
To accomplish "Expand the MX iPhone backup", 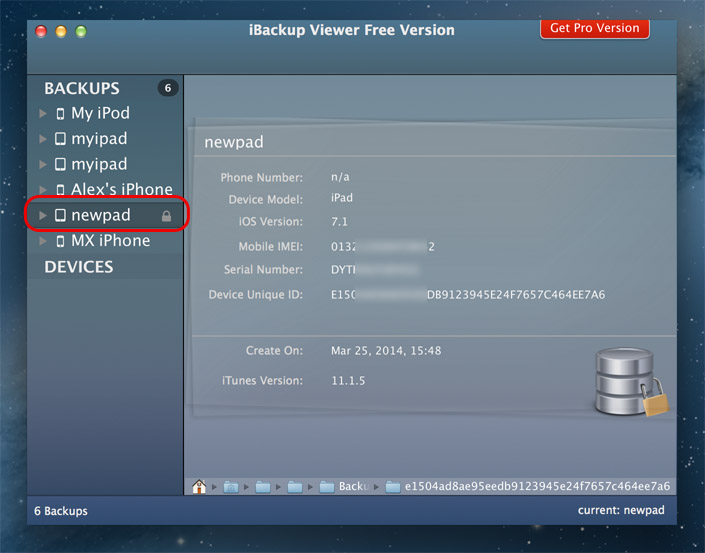I will pos(43,241).
